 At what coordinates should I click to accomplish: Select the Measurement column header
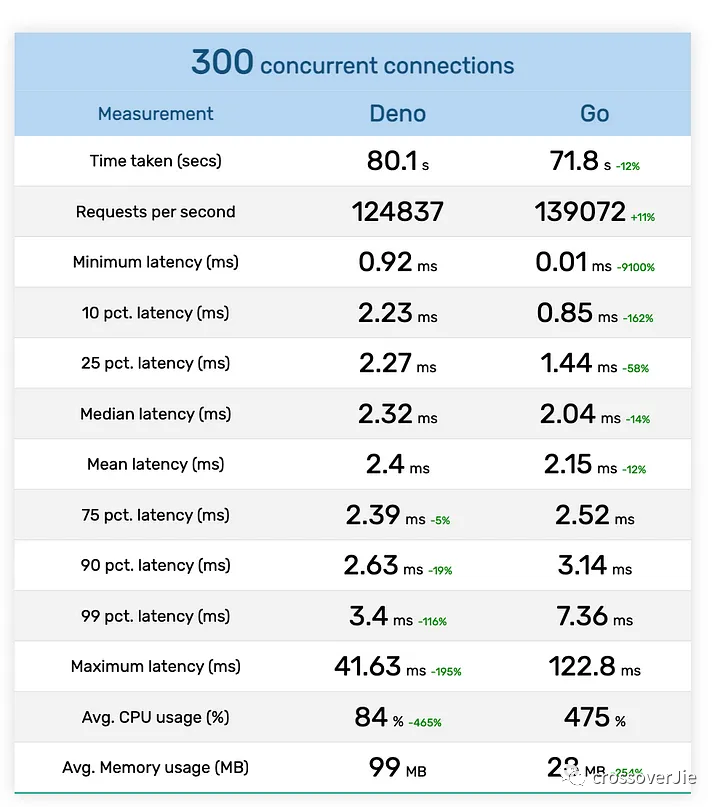coord(155,114)
